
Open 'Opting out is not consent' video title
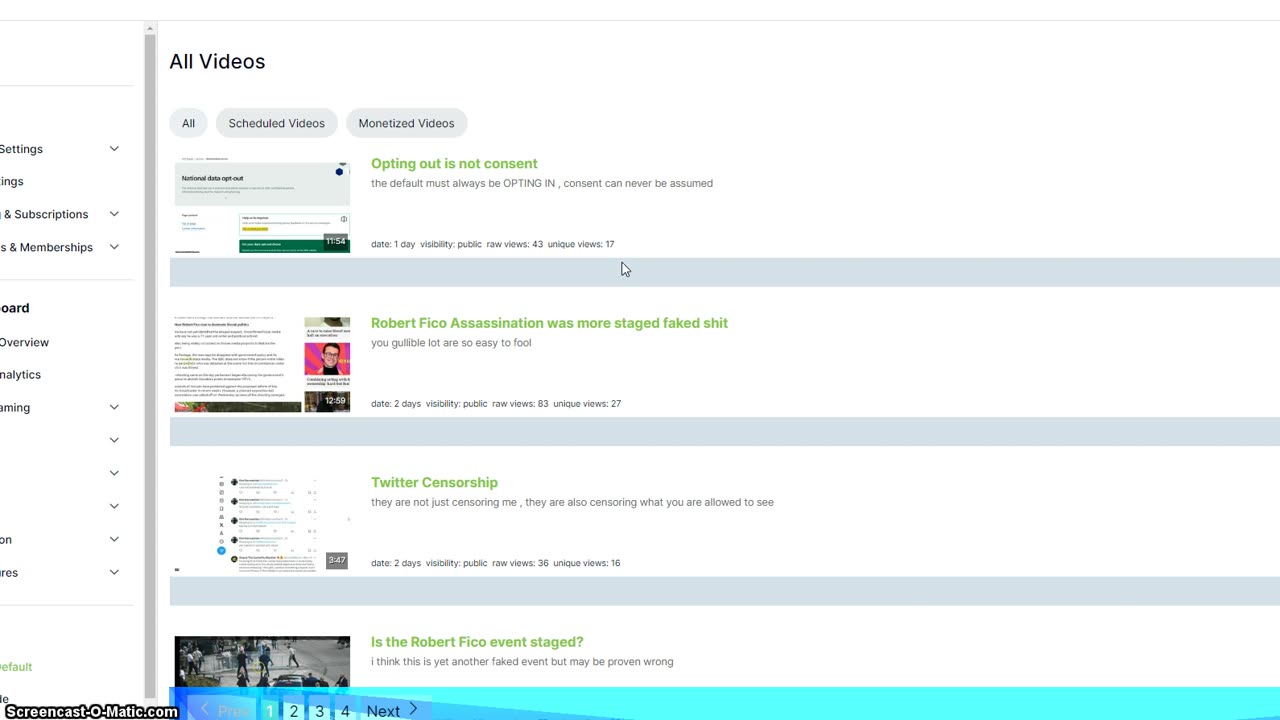tap(454, 163)
